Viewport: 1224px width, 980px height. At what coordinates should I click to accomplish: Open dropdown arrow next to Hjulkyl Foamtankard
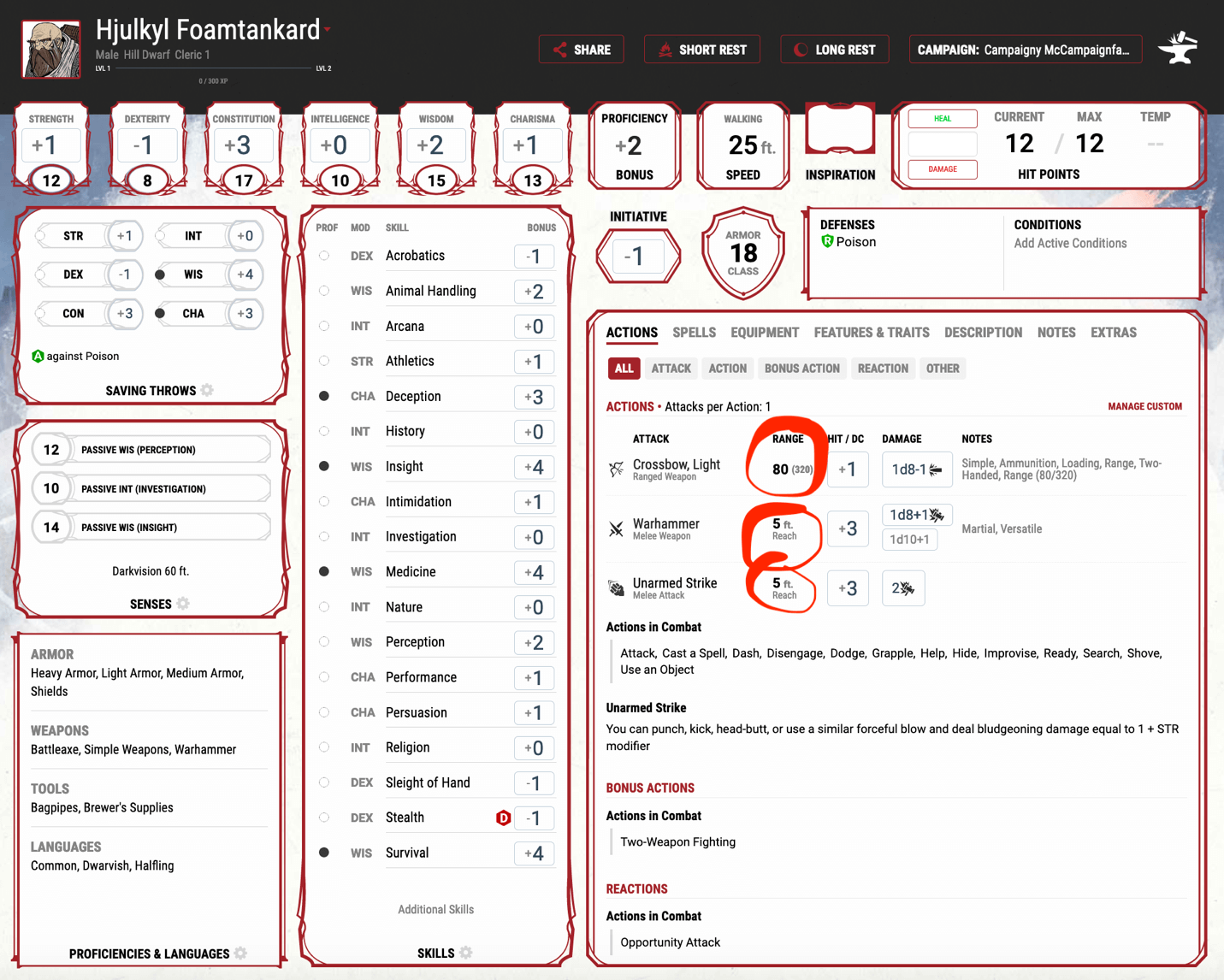(328, 30)
